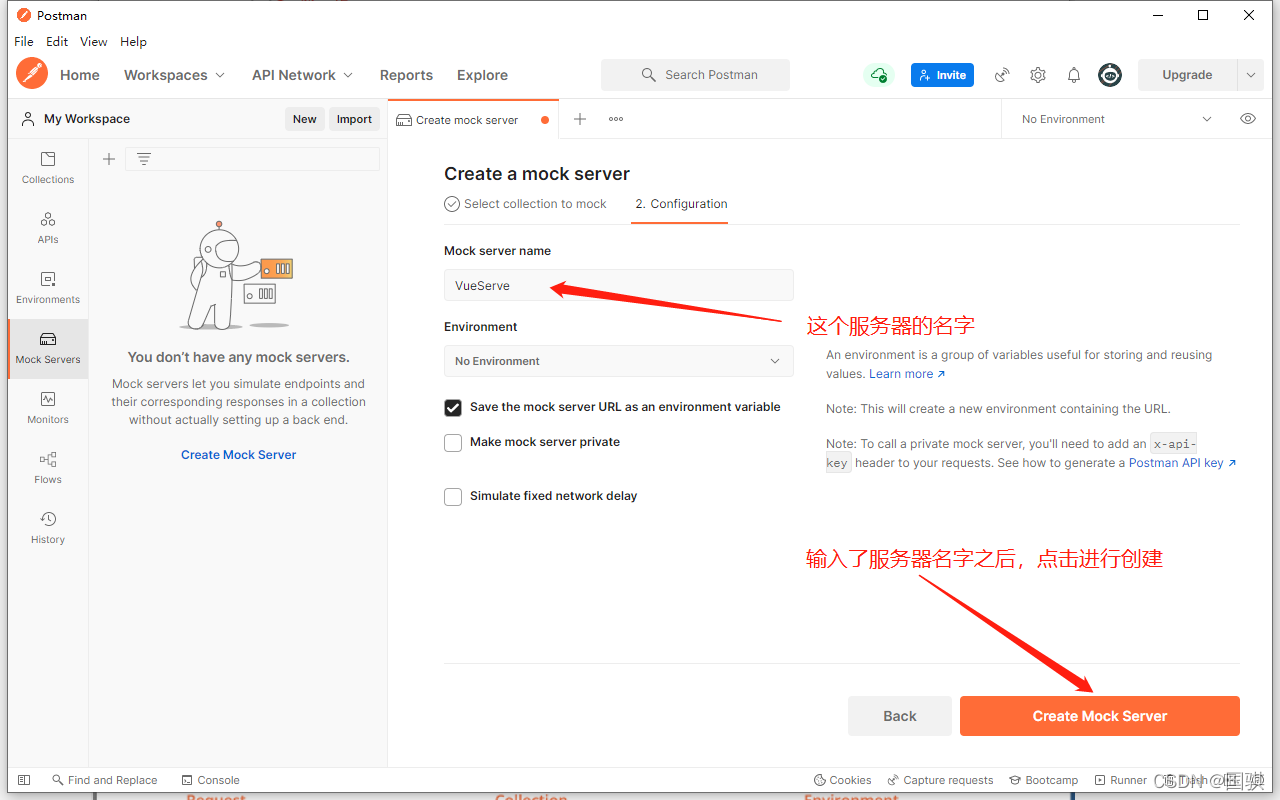Open the Collections sidebar panel

coord(48,168)
